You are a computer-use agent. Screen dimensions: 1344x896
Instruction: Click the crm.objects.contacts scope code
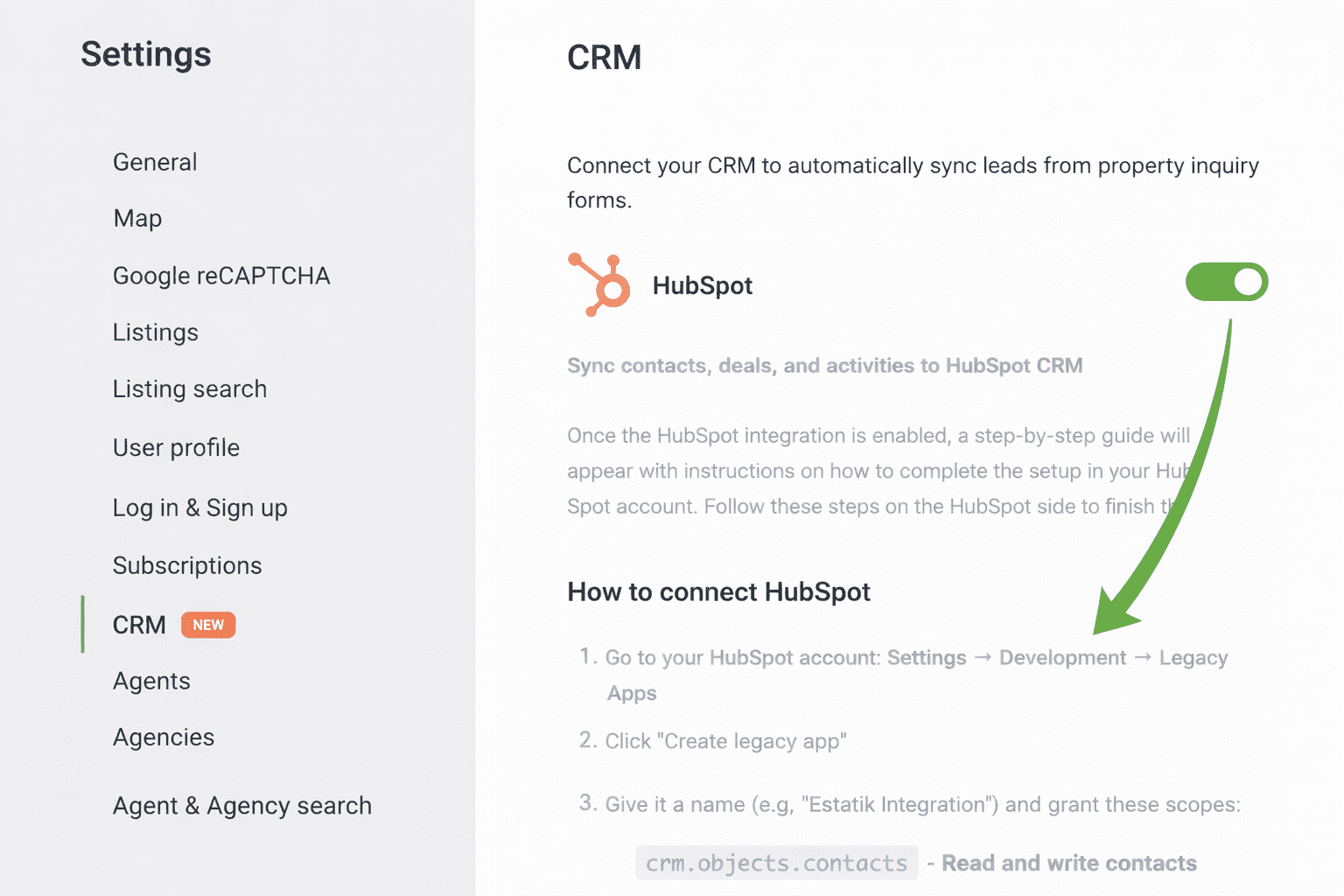pyautogui.click(x=776, y=863)
